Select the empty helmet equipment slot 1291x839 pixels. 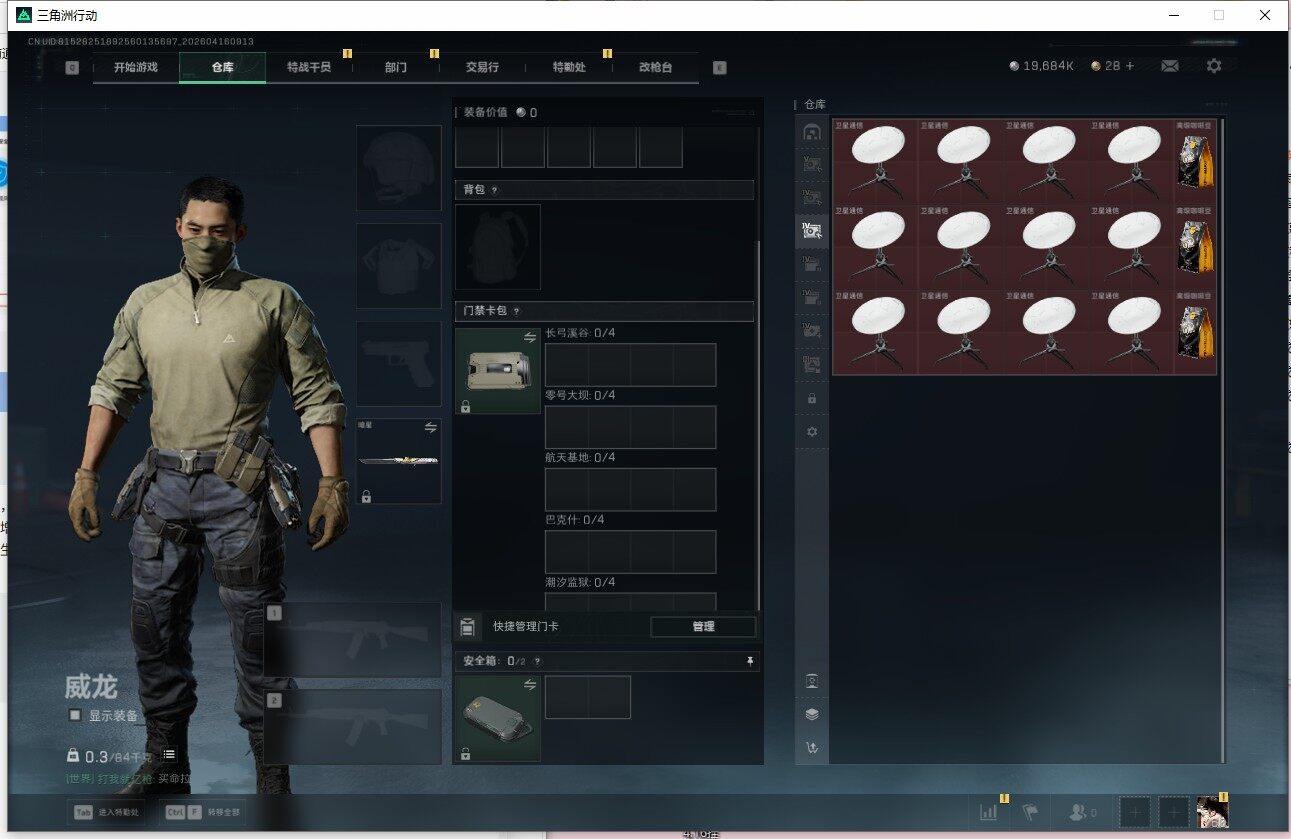pyautogui.click(x=399, y=168)
